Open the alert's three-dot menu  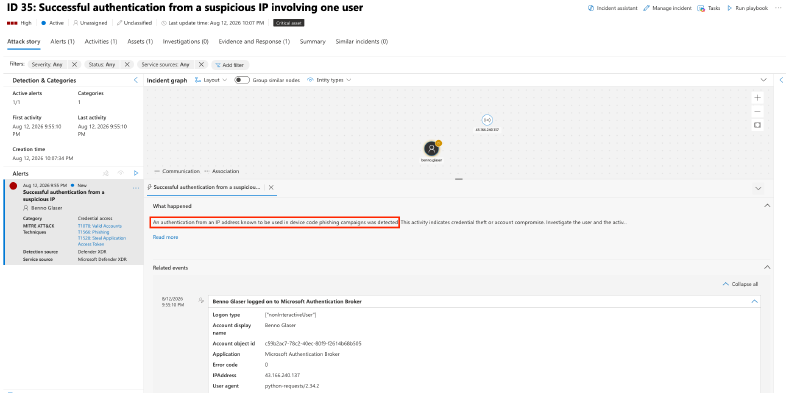click(x=136, y=188)
